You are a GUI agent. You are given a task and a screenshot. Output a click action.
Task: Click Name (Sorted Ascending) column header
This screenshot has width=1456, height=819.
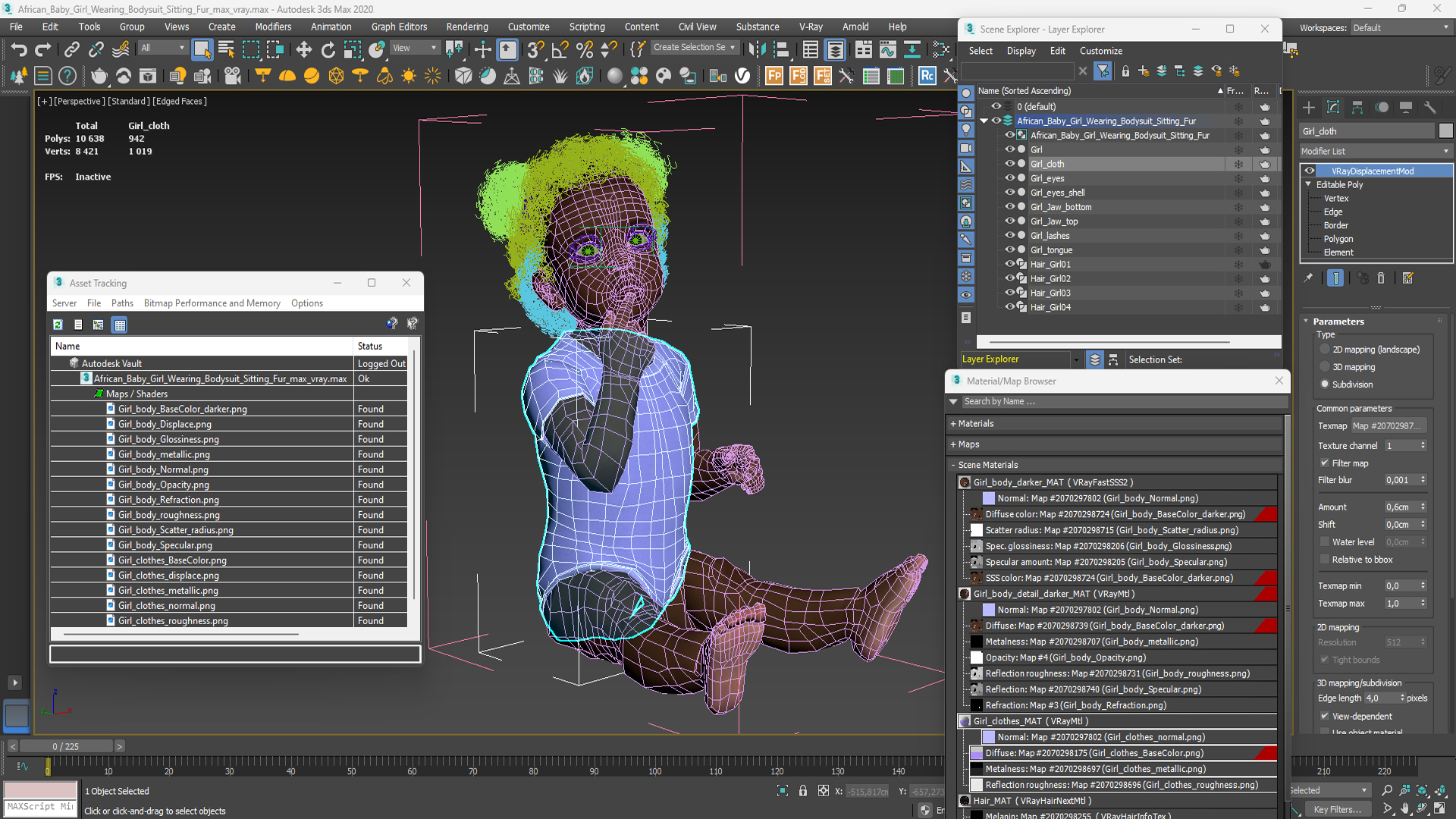coord(1100,91)
